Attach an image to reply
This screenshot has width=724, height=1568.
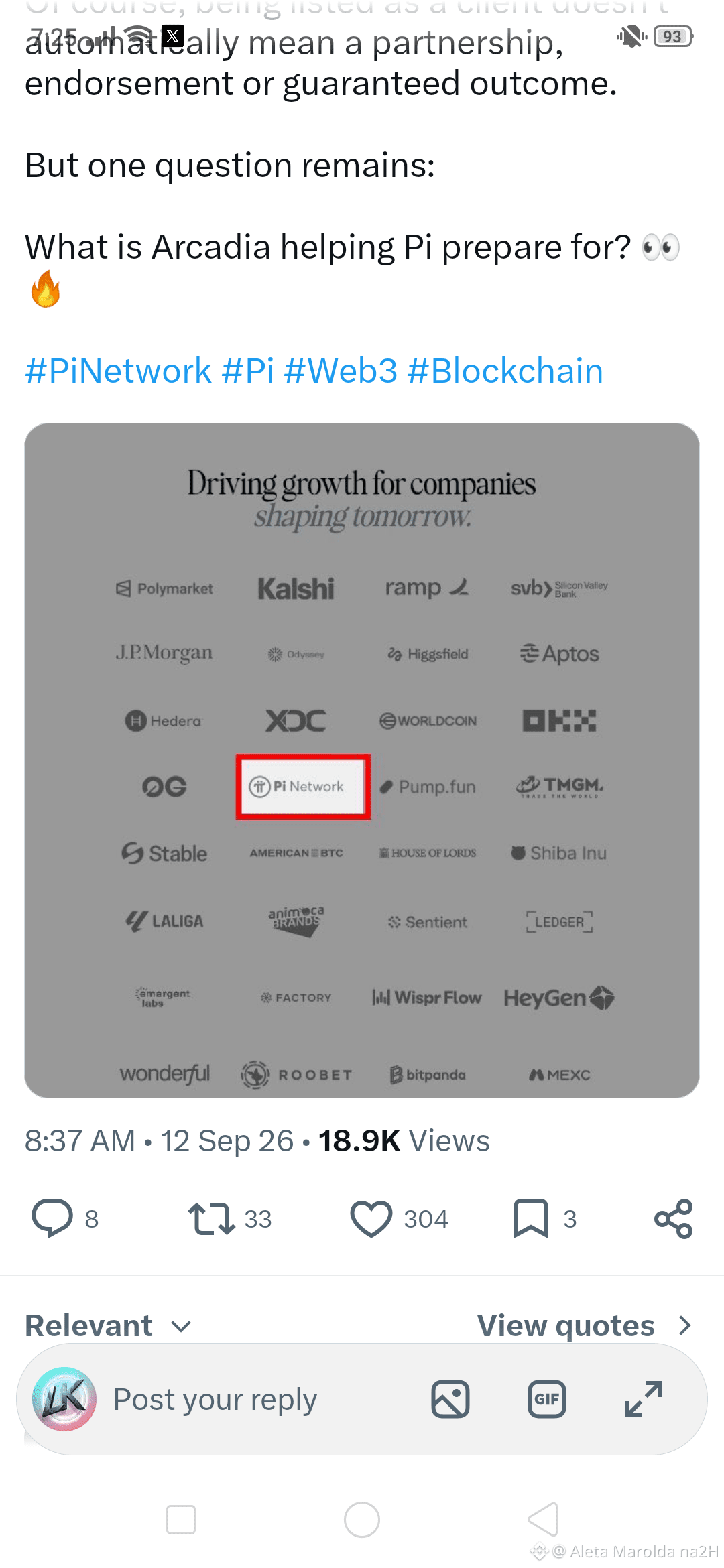[x=450, y=1399]
